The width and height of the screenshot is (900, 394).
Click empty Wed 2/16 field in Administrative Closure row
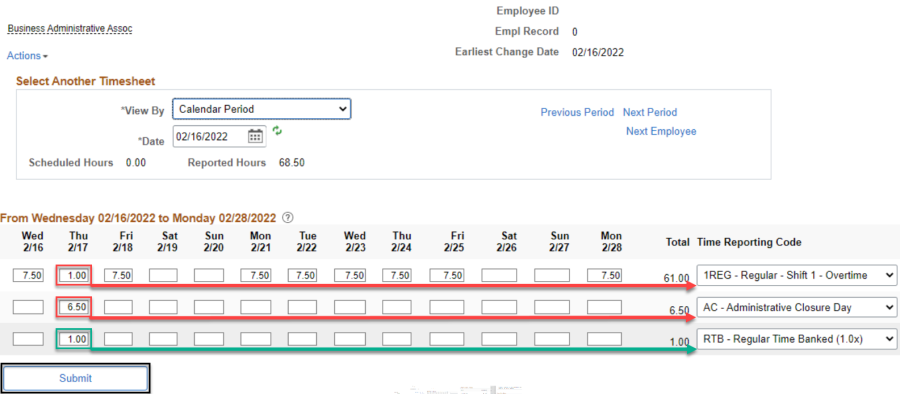(28, 307)
